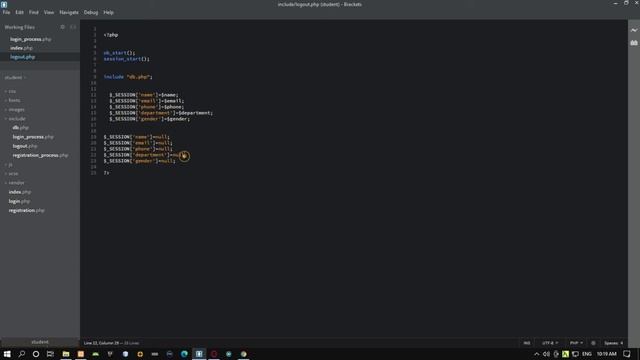This screenshot has width=640, height=360.
Task: Click the ENG language indicator
Action: pos(587,354)
